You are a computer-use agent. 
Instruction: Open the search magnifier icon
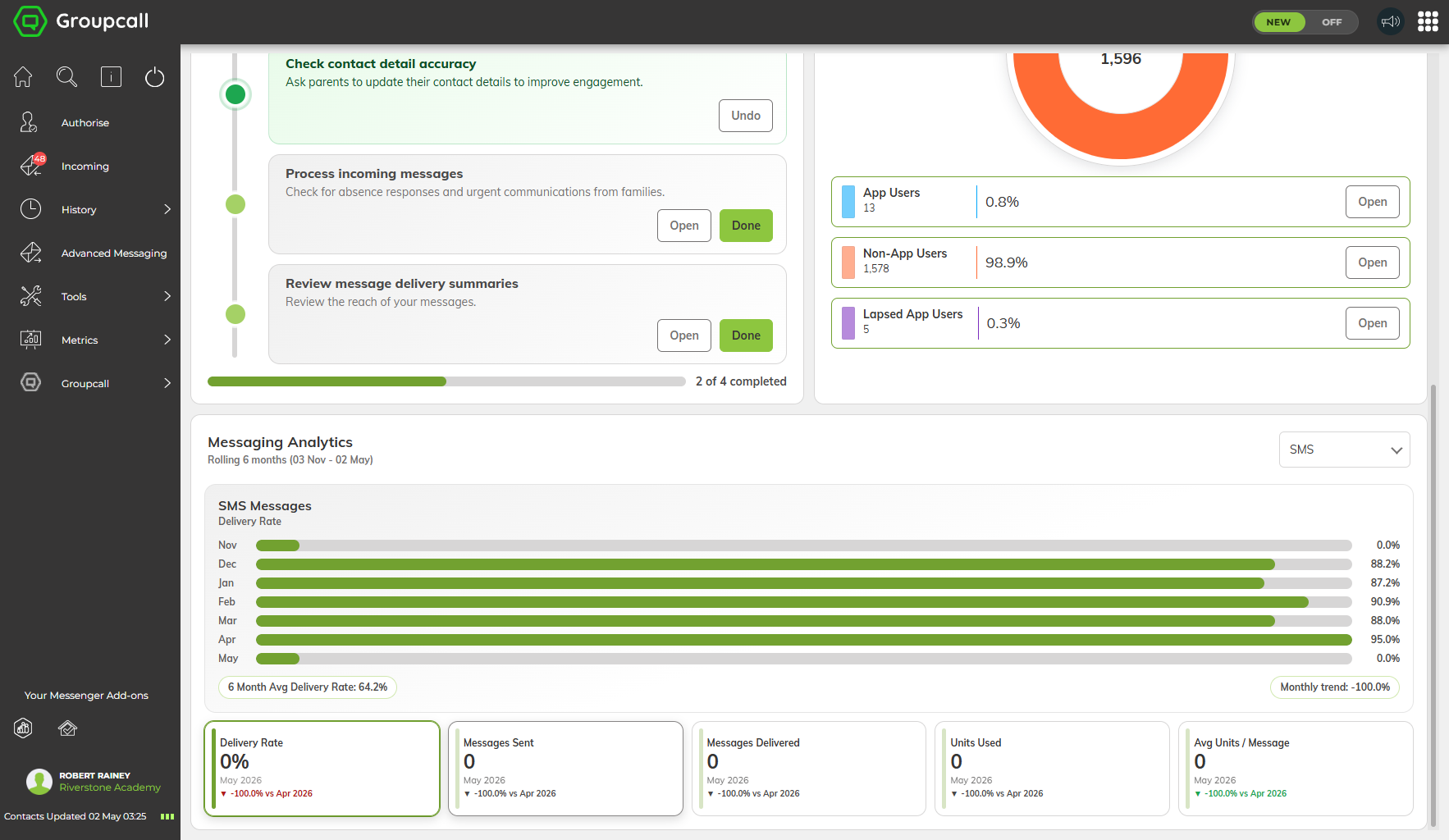(x=66, y=77)
